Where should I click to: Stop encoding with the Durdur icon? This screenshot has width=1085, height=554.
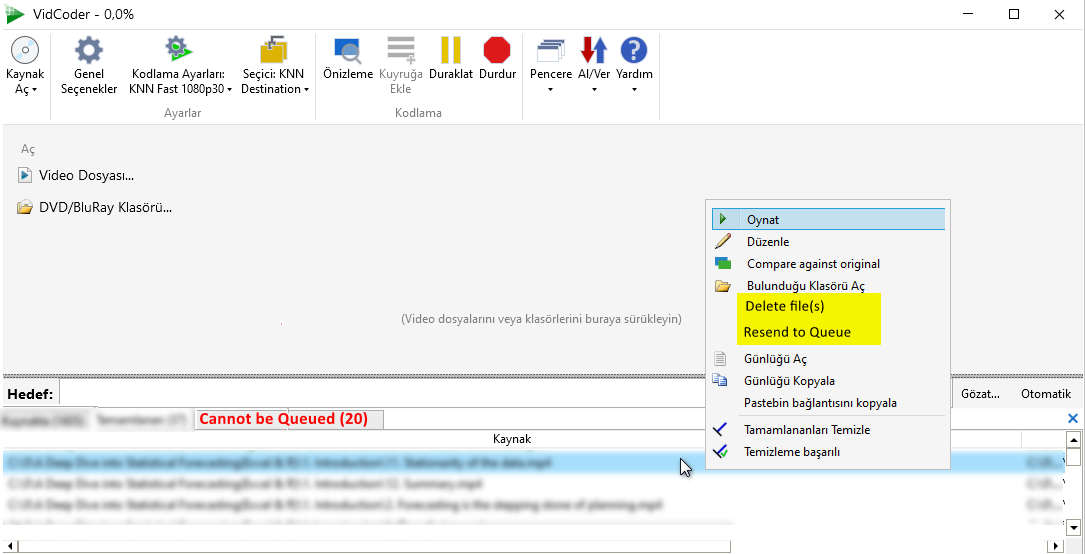(497, 50)
